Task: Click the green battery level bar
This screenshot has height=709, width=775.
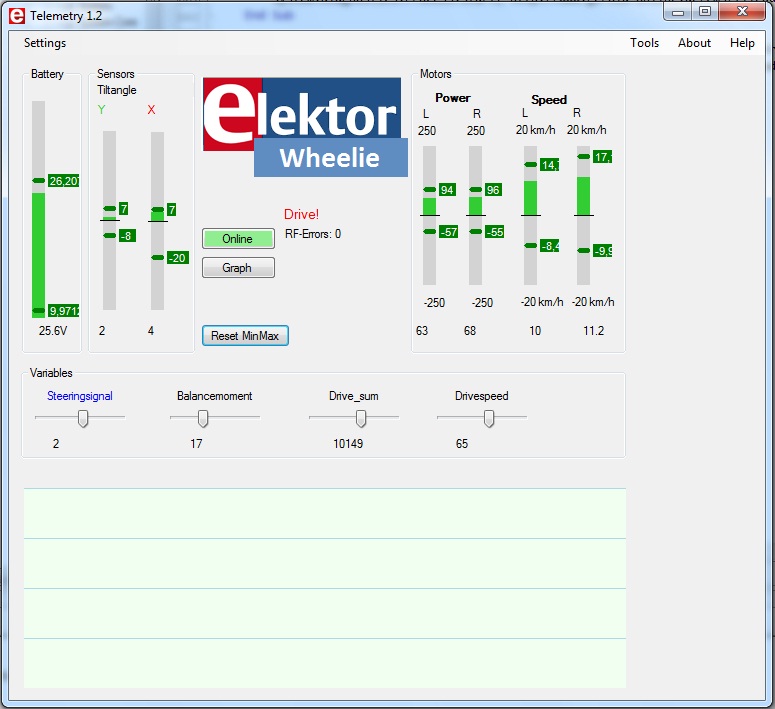Action: pos(39,255)
